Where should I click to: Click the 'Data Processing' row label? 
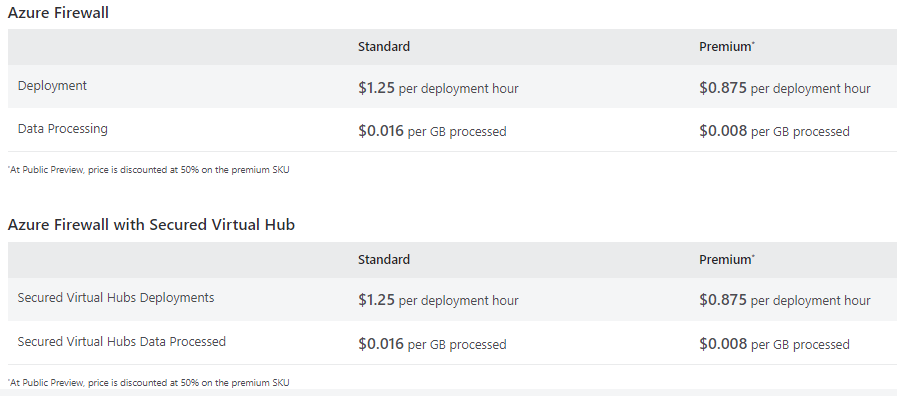pos(62,129)
